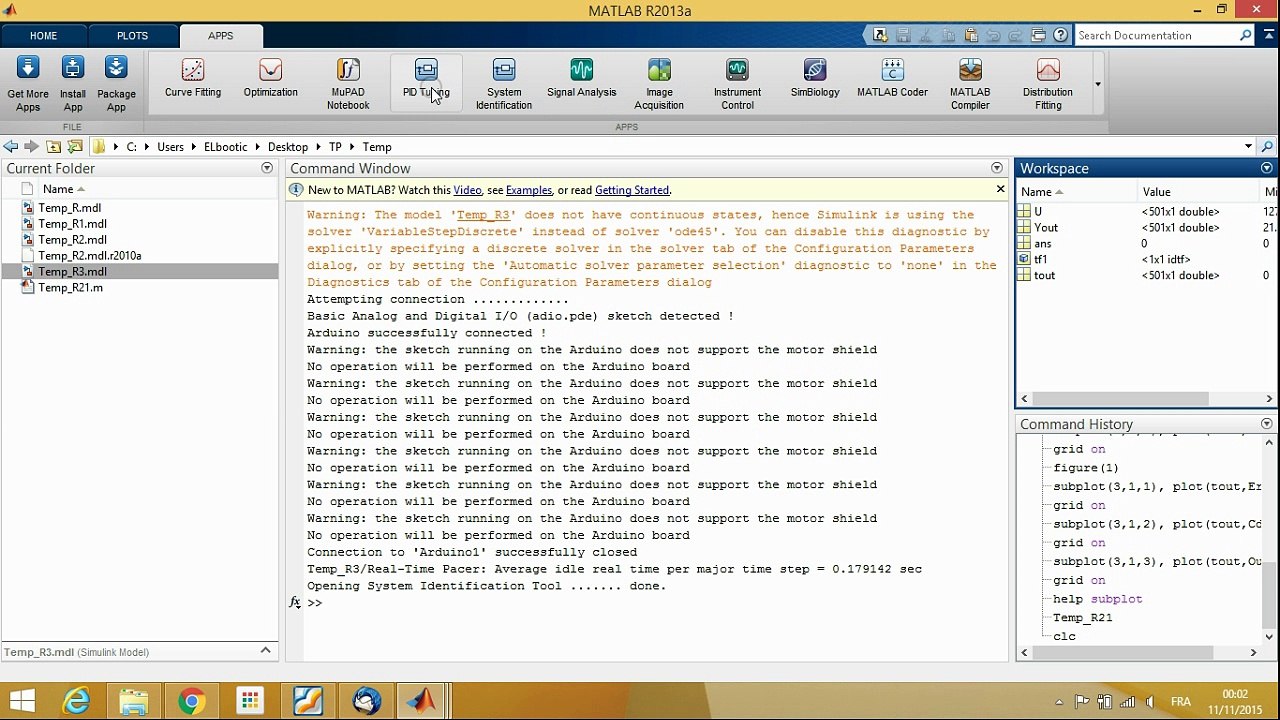Click the Cut icon in quick access toolbar
Viewport: 1280px width, 720px height.
point(925,35)
